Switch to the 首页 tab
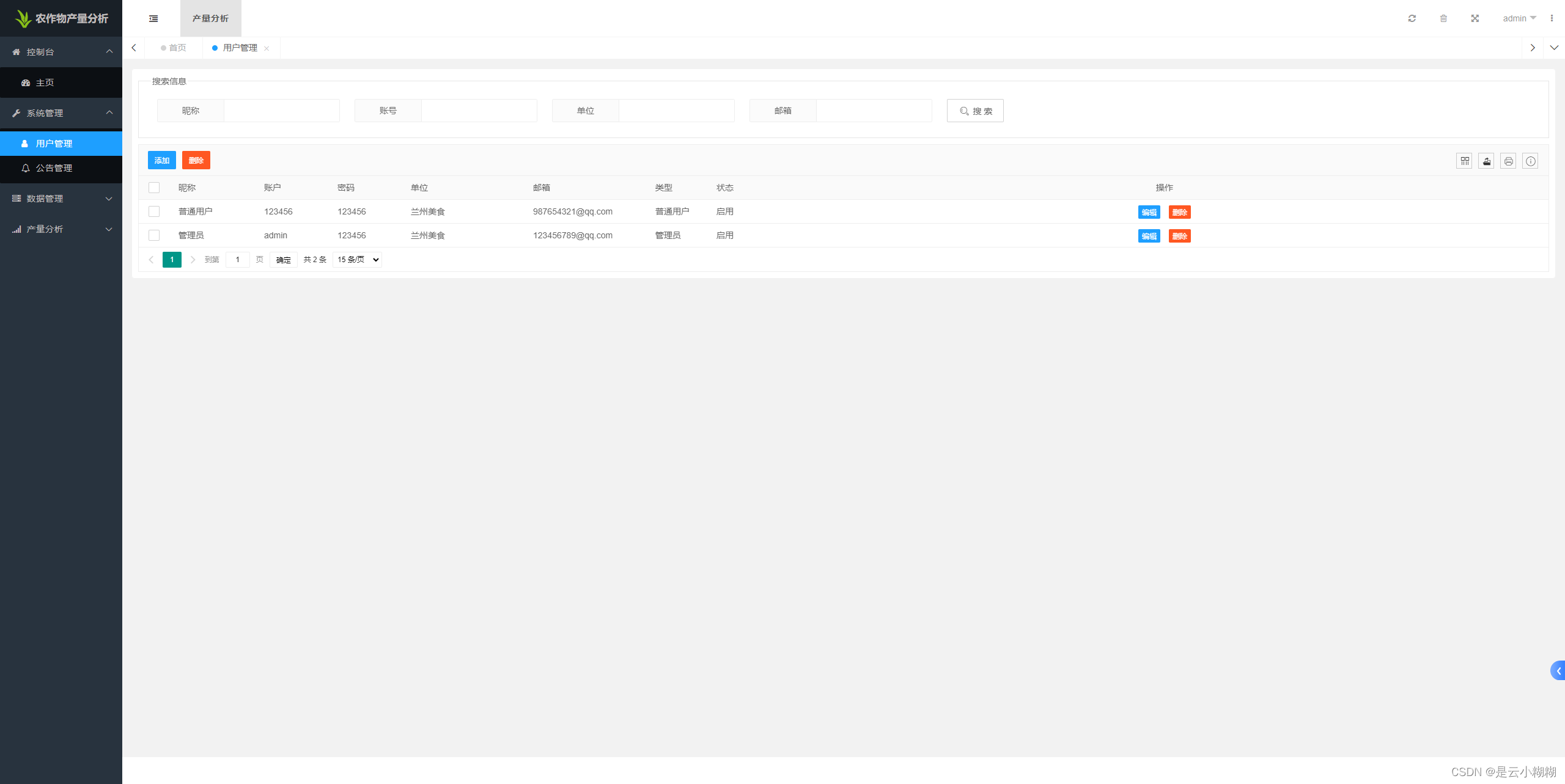The width and height of the screenshot is (1565, 784). click(174, 48)
